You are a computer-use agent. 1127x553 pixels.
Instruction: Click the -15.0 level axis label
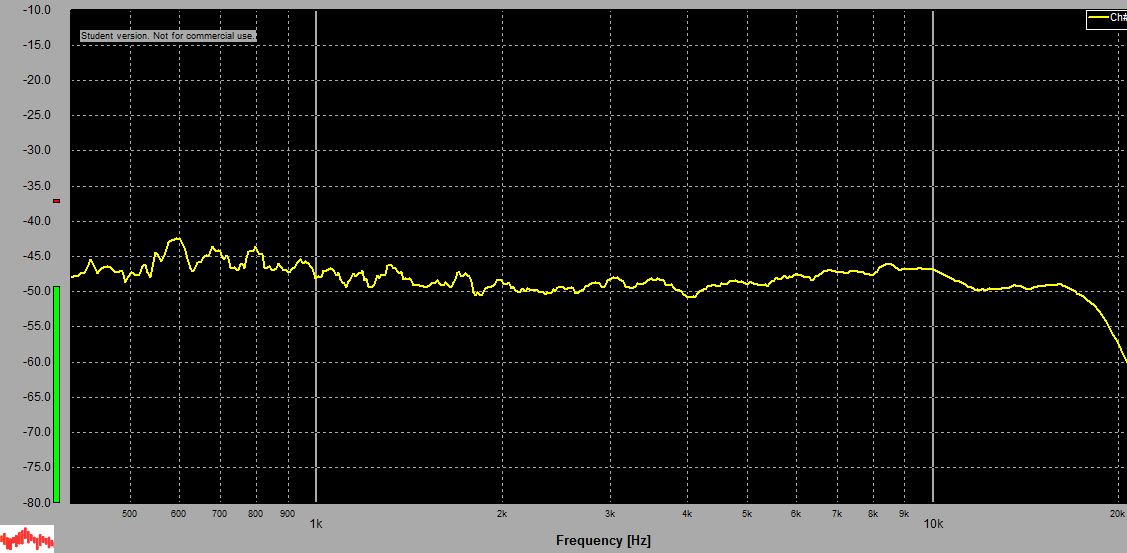[x=37, y=45]
